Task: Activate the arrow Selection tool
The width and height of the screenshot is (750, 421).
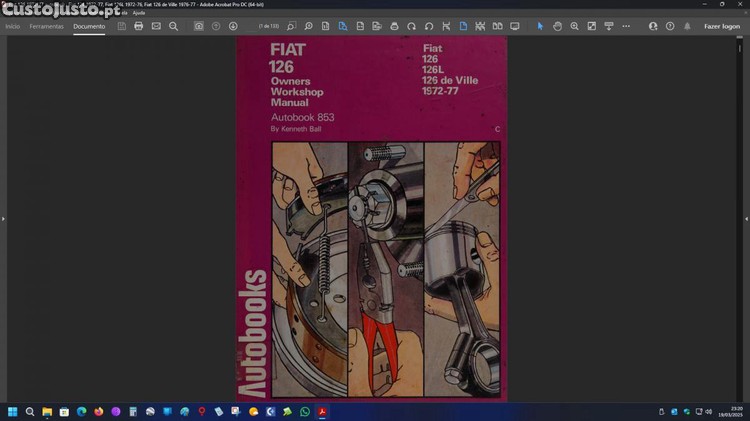Action: [x=540, y=26]
